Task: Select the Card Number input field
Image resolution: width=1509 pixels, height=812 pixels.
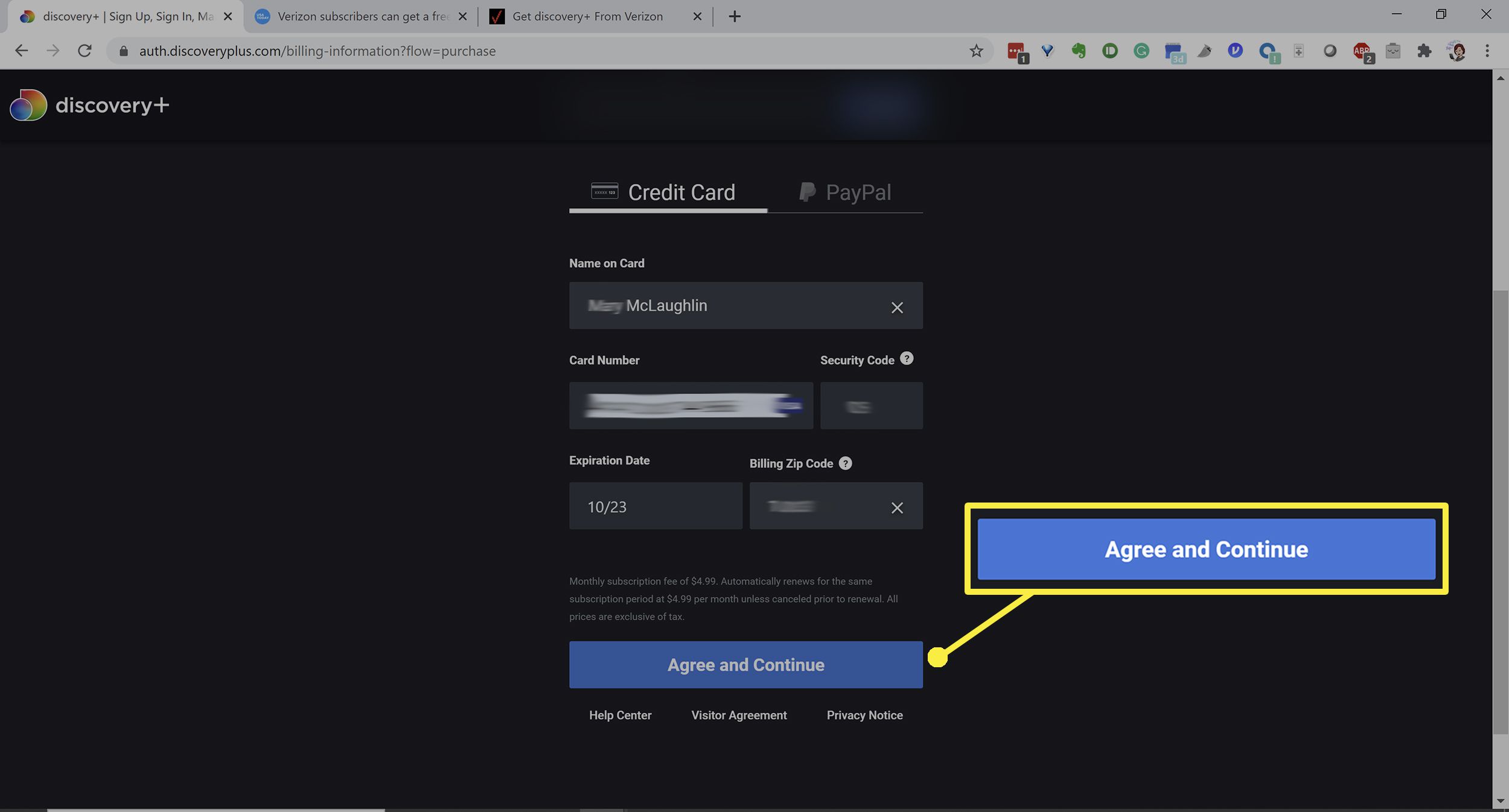Action: pyautogui.click(x=691, y=405)
